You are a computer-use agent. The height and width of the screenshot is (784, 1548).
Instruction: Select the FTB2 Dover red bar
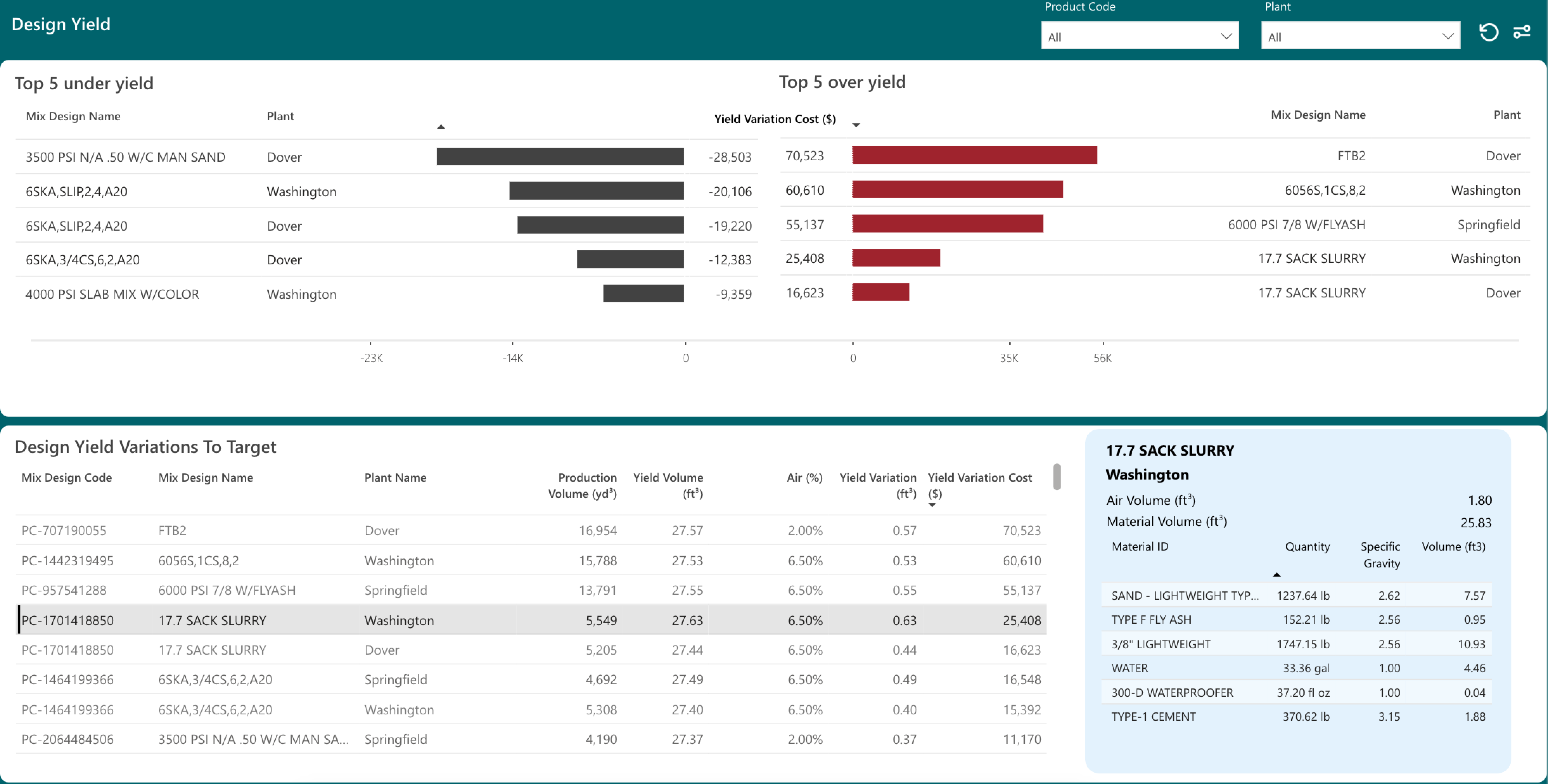tap(974, 155)
